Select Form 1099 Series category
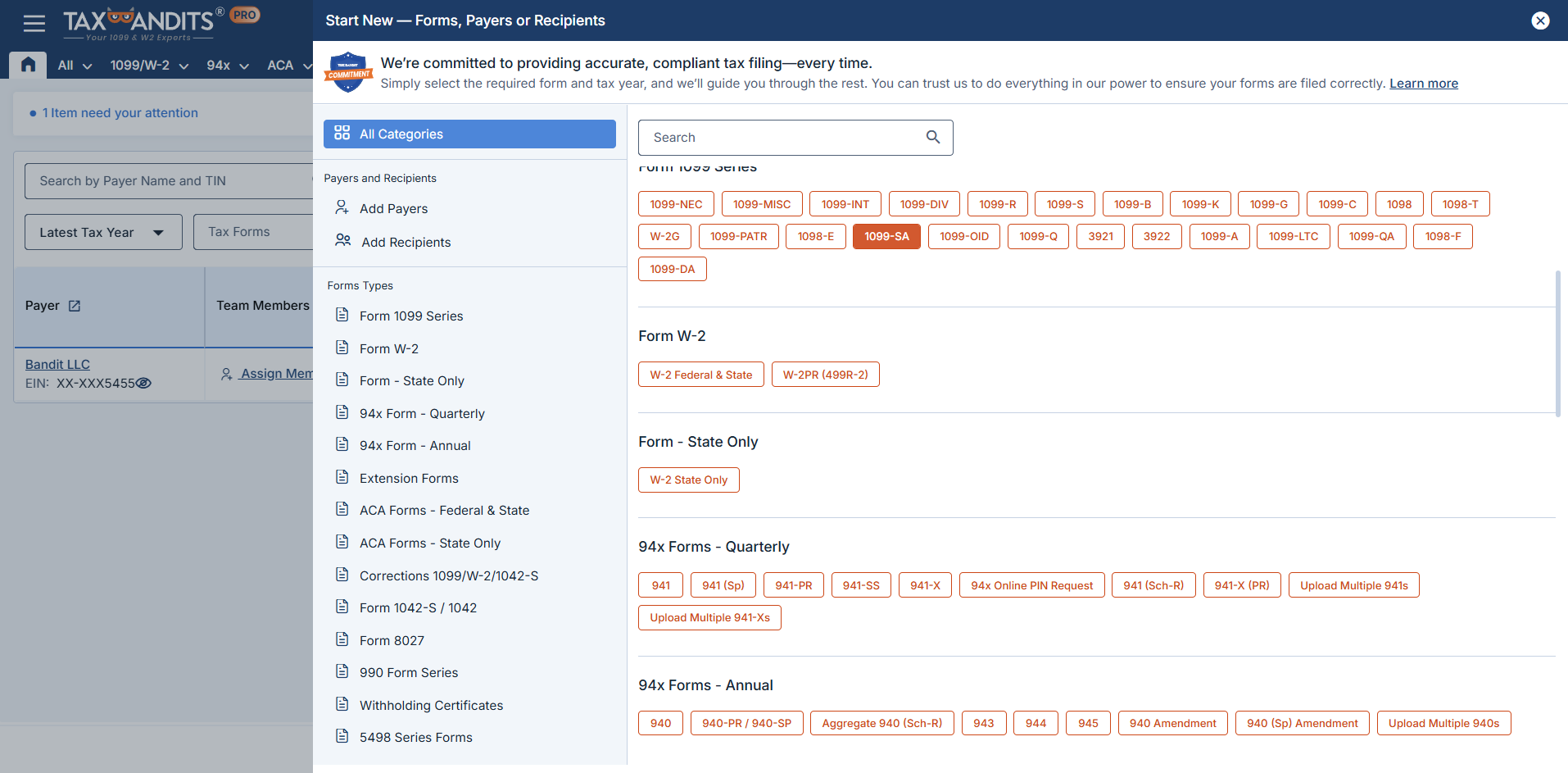 pyautogui.click(x=410, y=316)
